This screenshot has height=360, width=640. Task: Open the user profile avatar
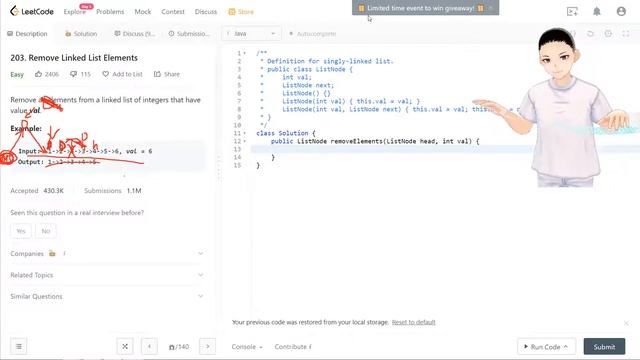[x=621, y=11]
